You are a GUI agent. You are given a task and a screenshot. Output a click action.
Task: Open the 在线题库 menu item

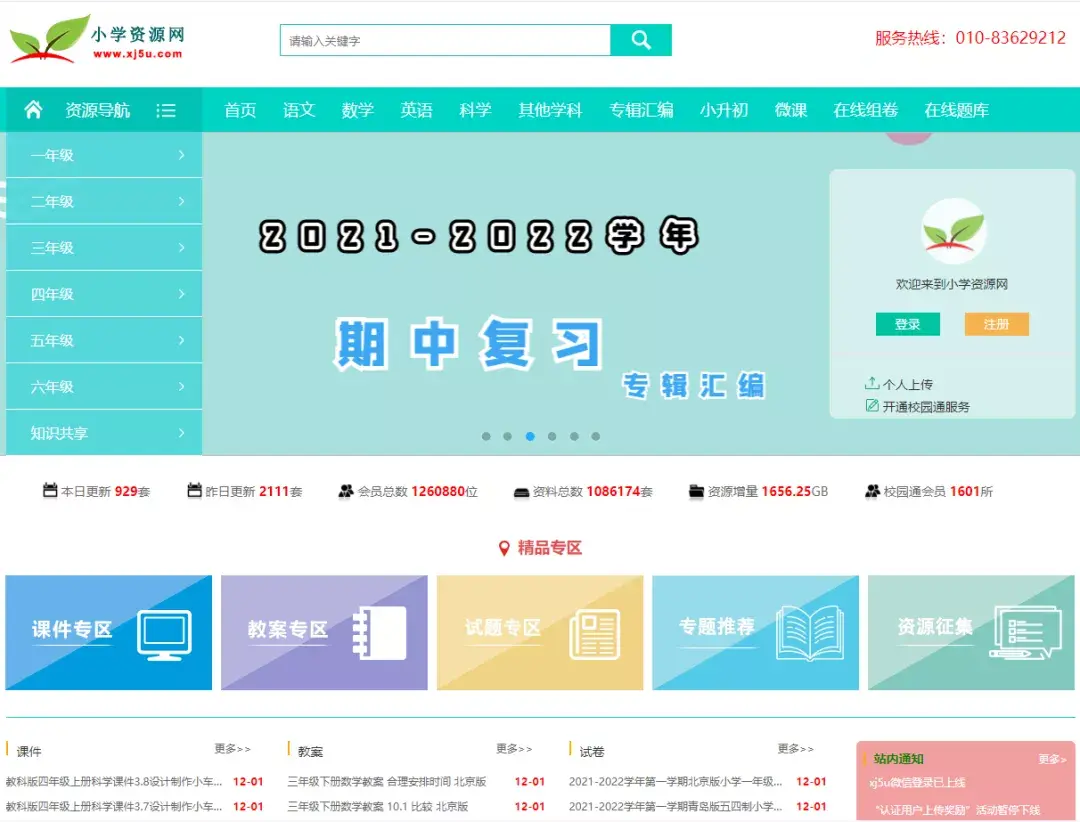coord(956,110)
